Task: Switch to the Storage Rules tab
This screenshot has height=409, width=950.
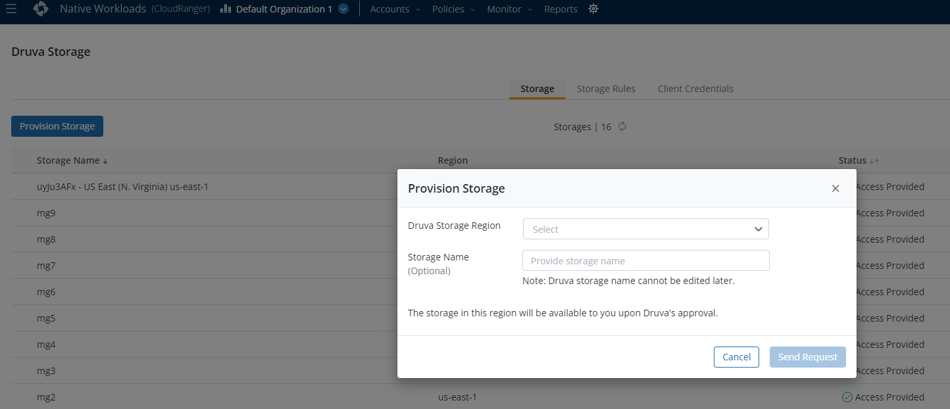Action: (x=606, y=88)
